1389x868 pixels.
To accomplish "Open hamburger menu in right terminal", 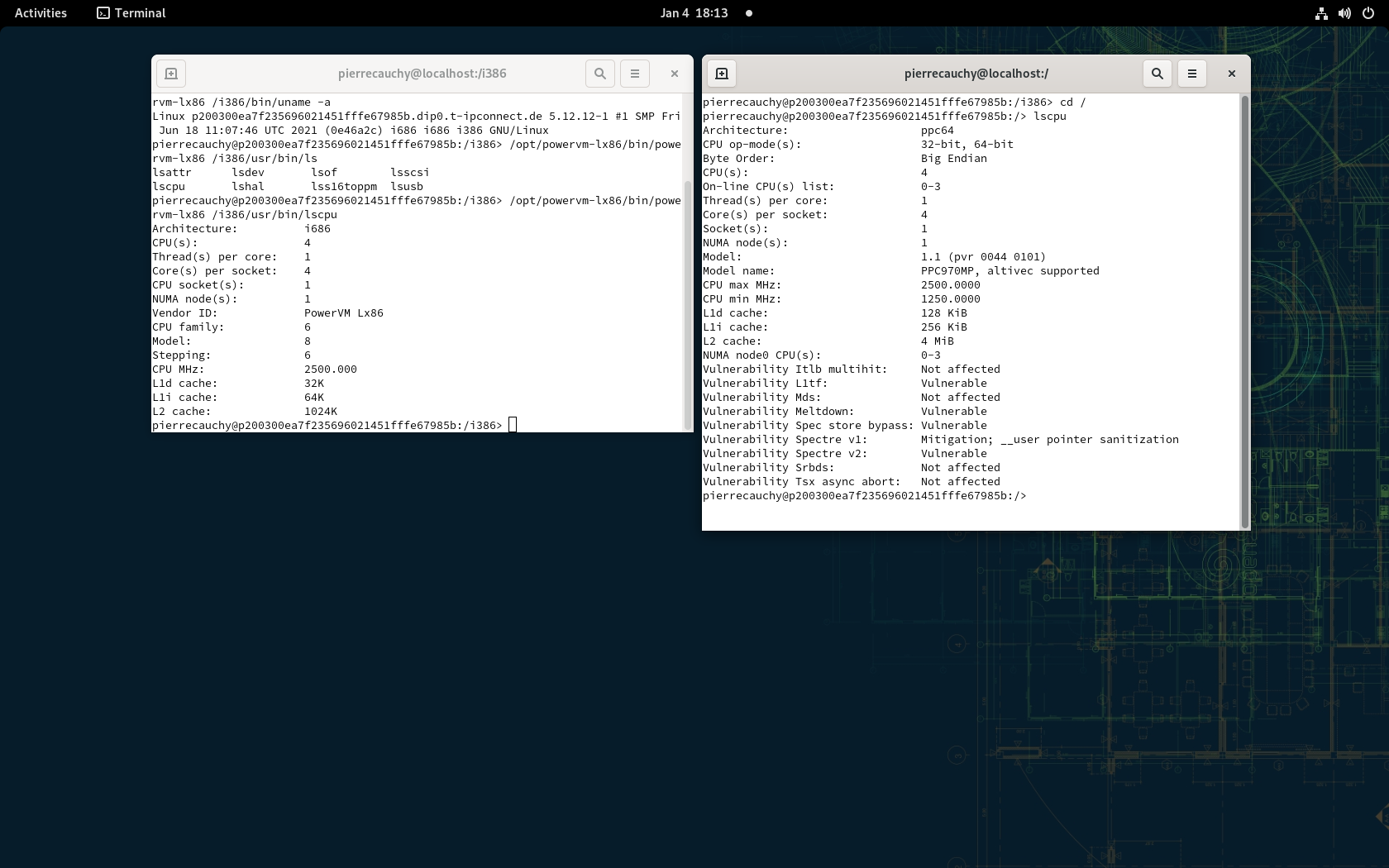I will click(1192, 74).
